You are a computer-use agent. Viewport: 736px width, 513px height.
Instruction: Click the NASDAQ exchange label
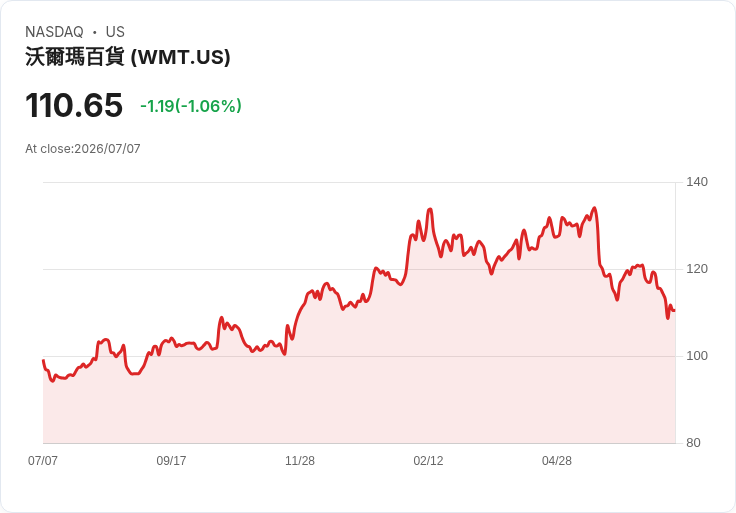[x=54, y=32]
